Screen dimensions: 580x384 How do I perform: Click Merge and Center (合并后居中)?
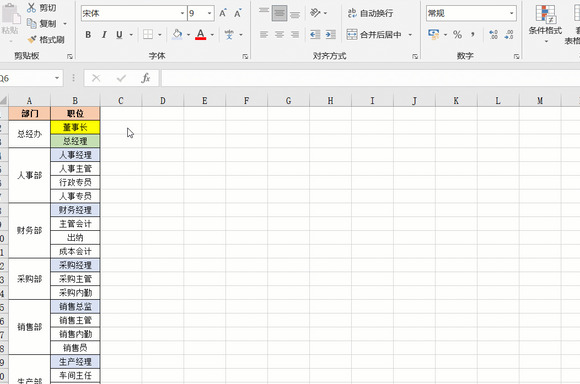tap(374, 35)
